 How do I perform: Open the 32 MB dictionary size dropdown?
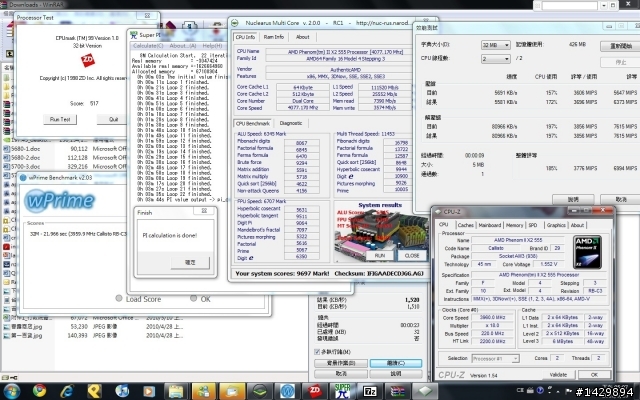(496, 45)
